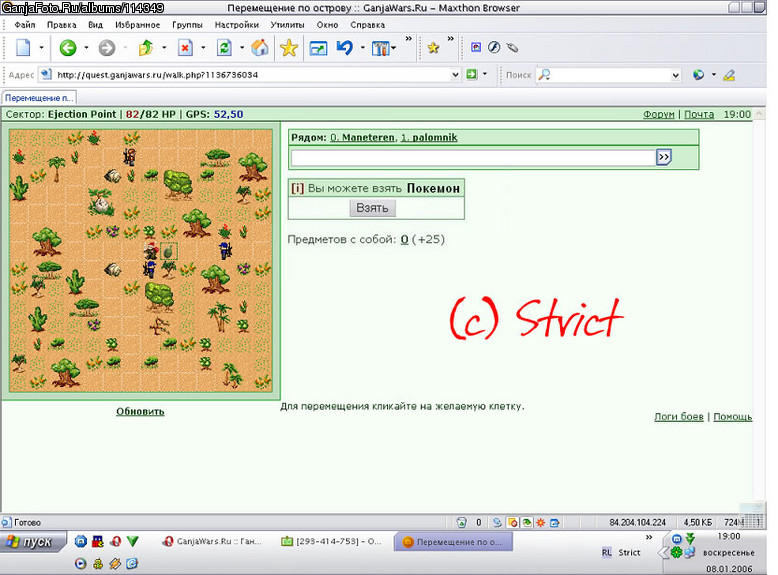Switch to [293-414-753] taskbar window
This screenshot has width=778, height=575.
point(331,542)
